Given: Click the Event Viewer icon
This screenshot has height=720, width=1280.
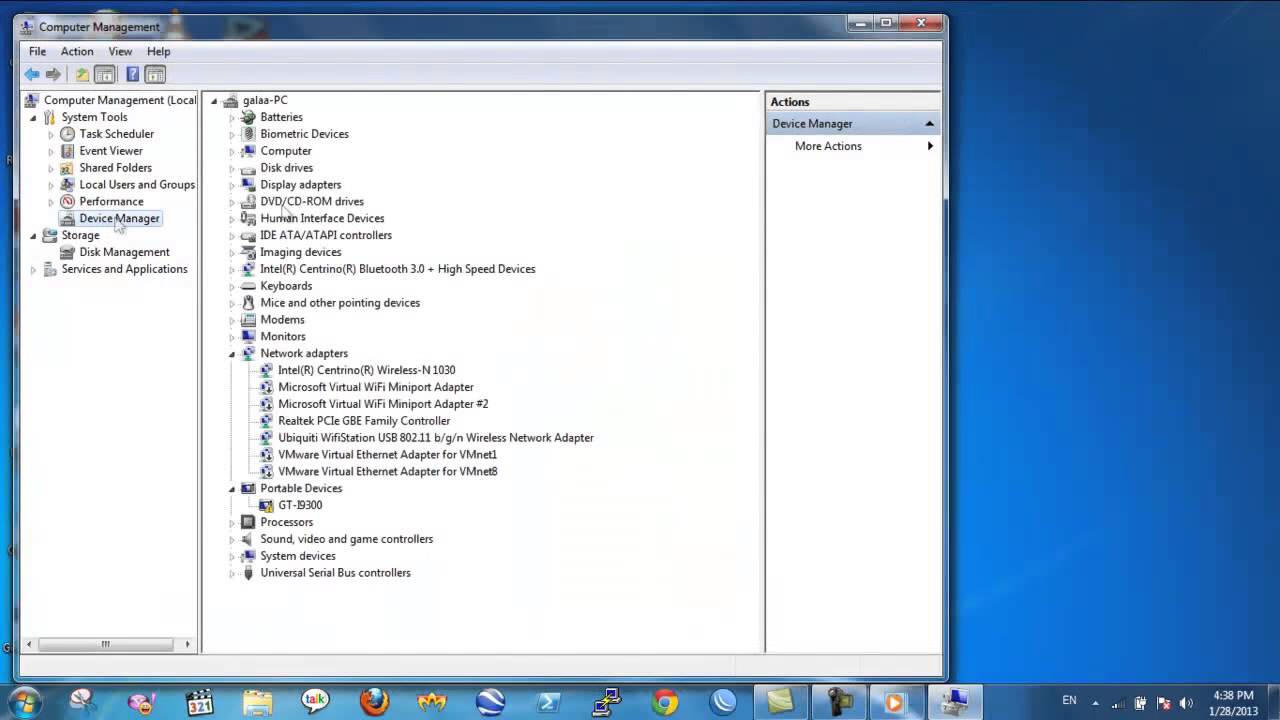Looking at the screenshot, I should point(67,151).
